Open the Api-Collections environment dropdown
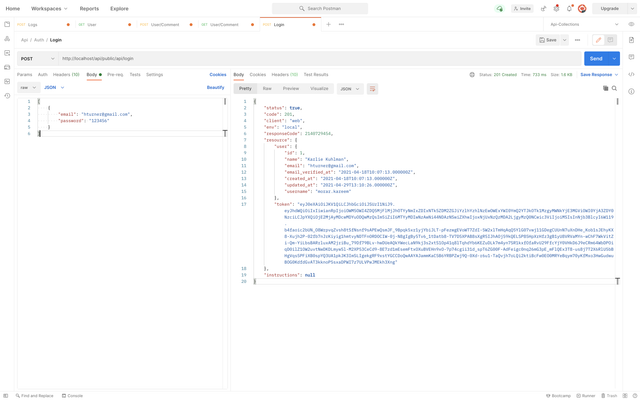 584,24
